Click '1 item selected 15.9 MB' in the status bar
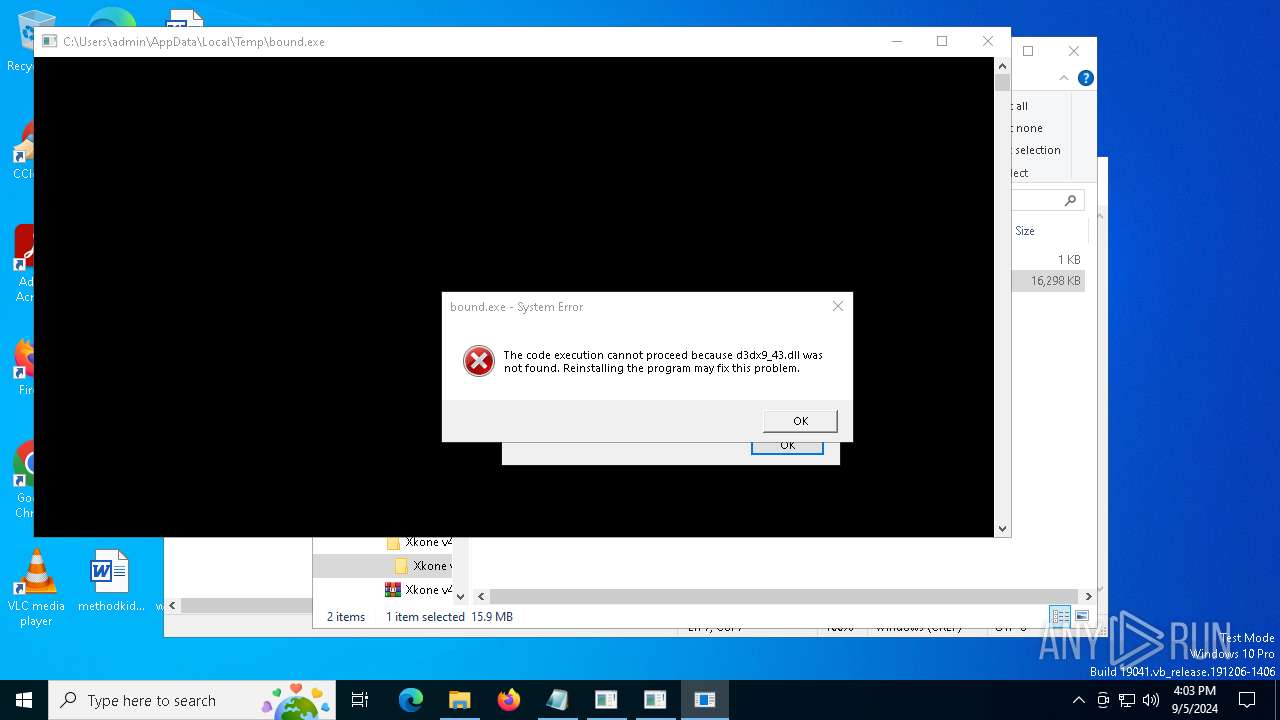Image resolution: width=1280 pixels, height=720 pixels. tap(449, 617)
